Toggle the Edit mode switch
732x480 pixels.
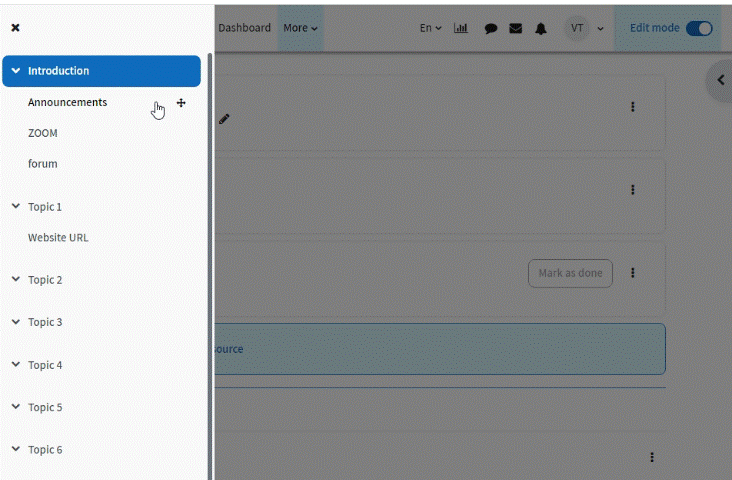(699, 28)
